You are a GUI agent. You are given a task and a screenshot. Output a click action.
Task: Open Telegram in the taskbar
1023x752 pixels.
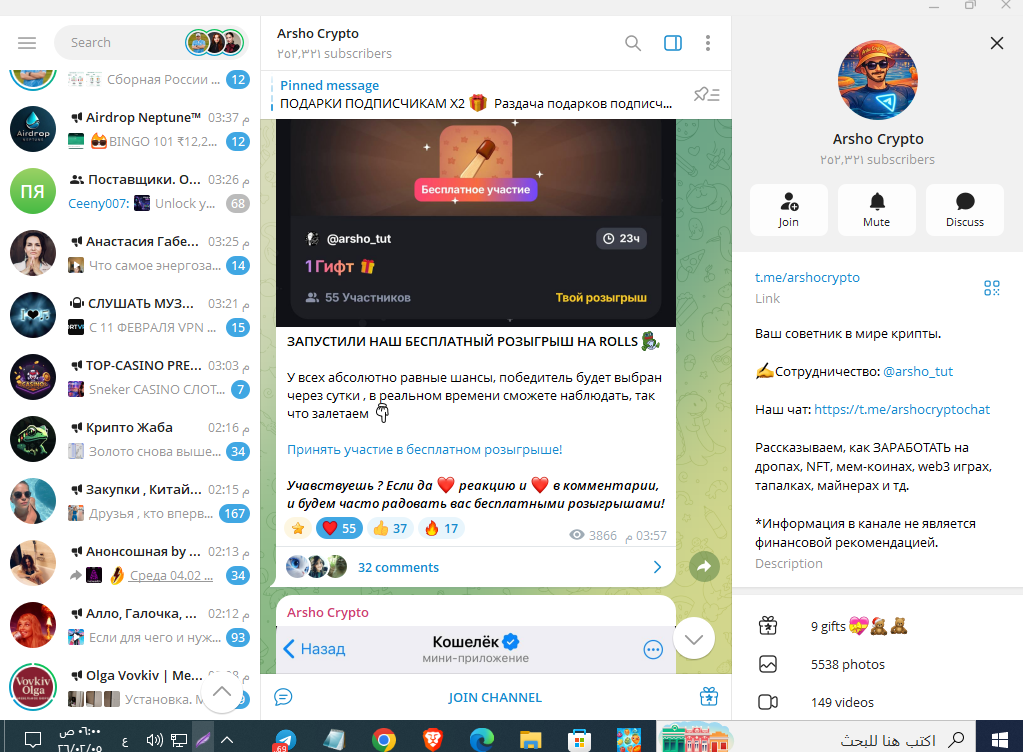pos(284,740)
